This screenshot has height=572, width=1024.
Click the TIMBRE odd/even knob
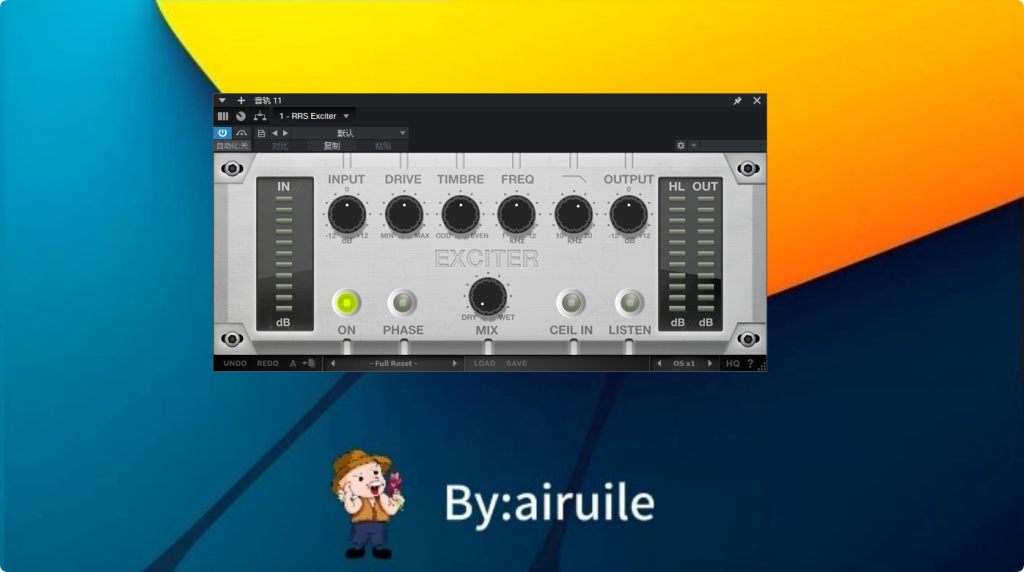(x=460, y=214)
